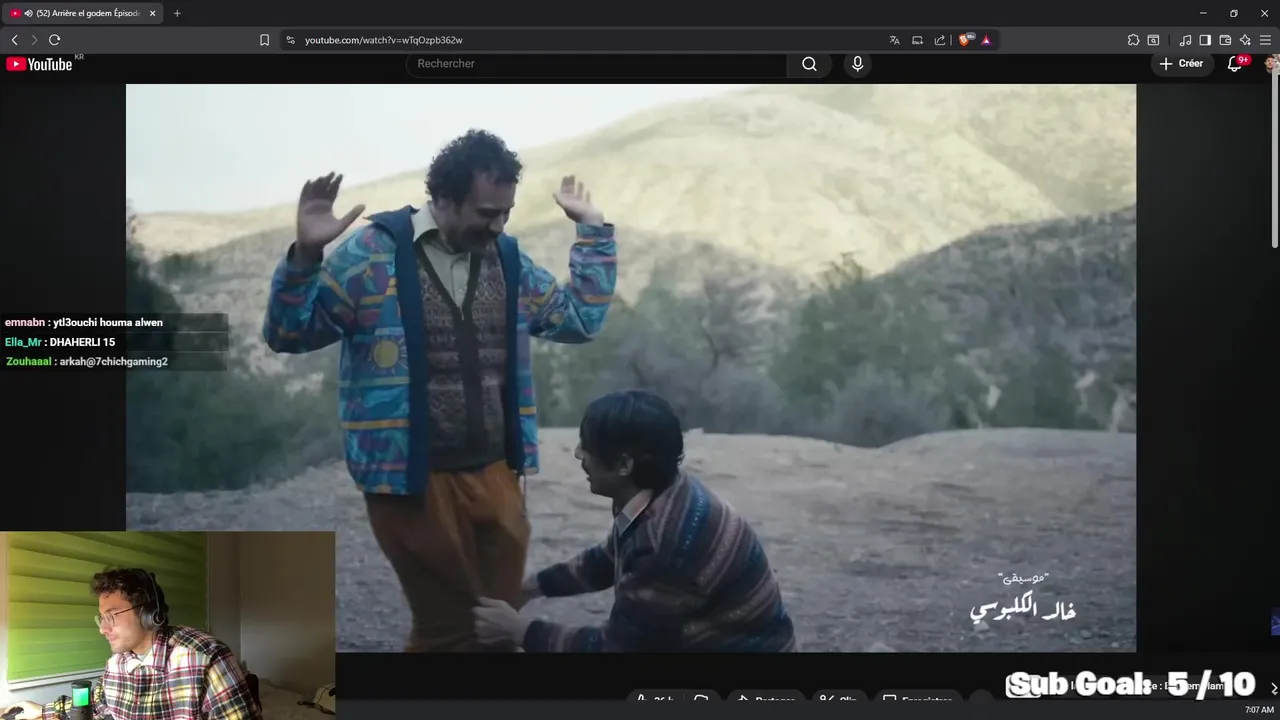Open the extensions puzzle icon
Image resolution: width=1280 pixels, height=720 pixels.
(1133, 40)
